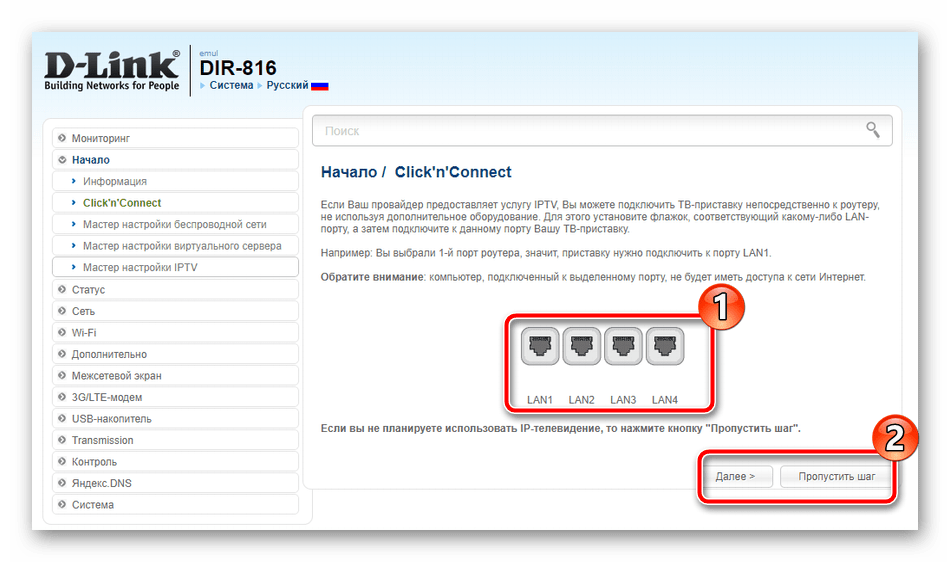Viewport: 950px width, 562px height.
Task: Open Мастер настройки виртуального сервера
Action: pos(176,246)
